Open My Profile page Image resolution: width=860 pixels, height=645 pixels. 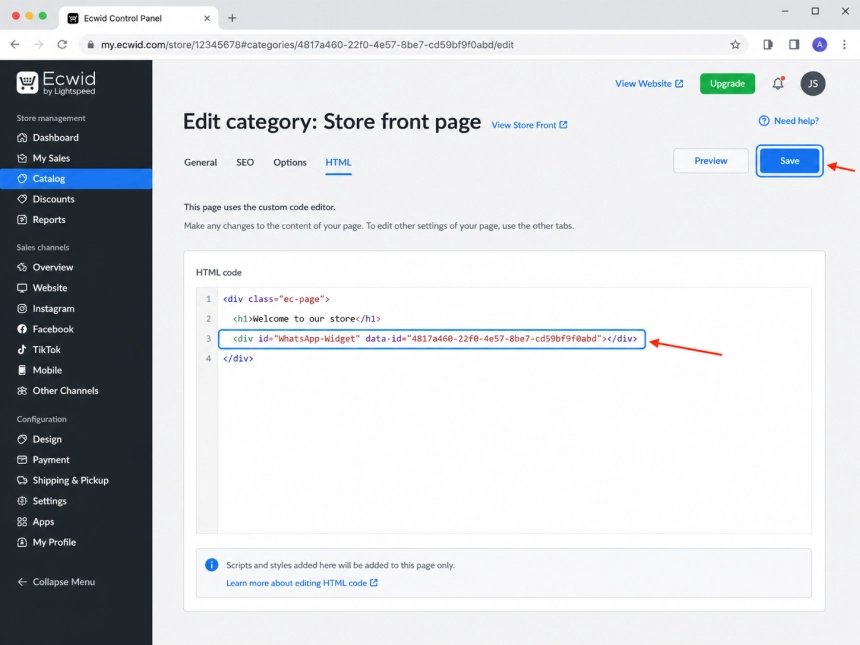pyautogui.click(x=54, y=542)
